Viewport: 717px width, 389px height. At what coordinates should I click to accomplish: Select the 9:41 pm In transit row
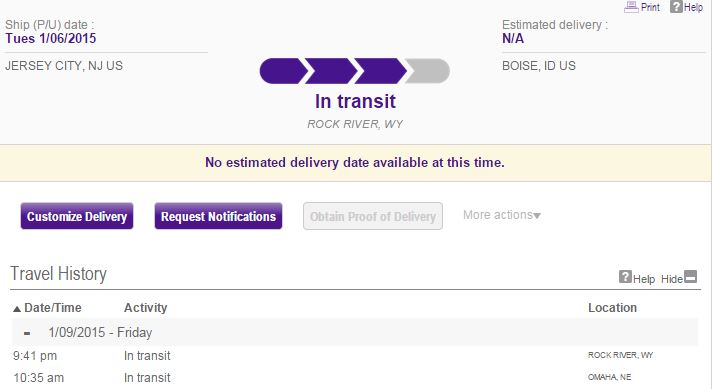tap(355, 356)
